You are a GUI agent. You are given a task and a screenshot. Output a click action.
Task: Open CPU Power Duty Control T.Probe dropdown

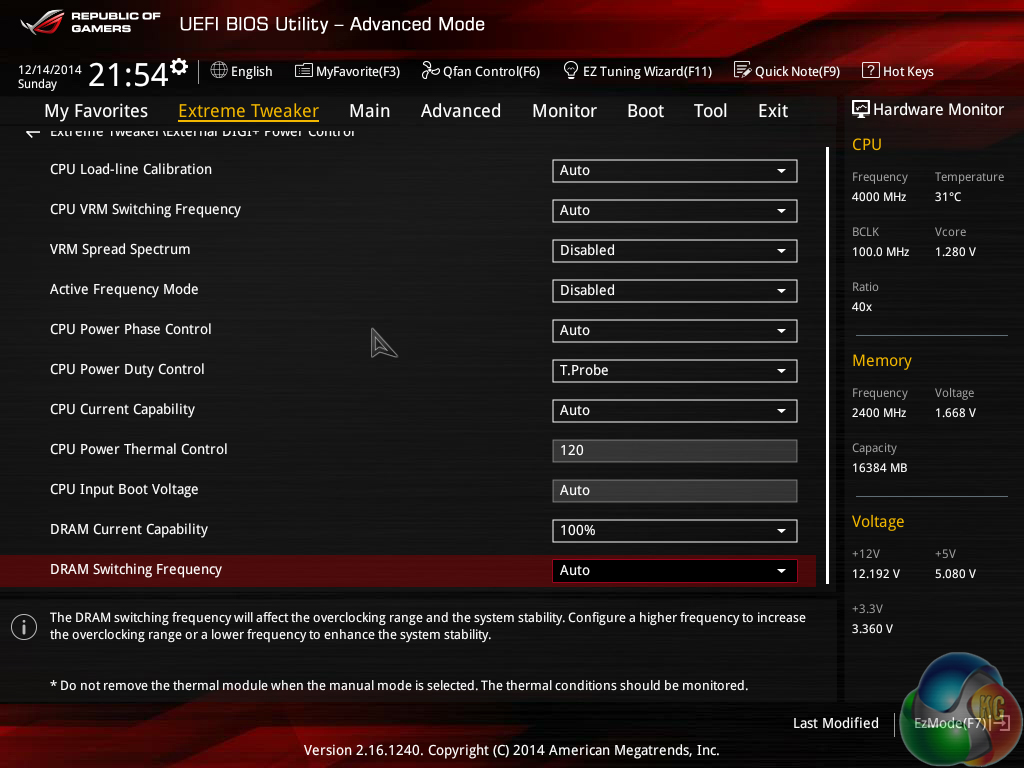point(675,370)
